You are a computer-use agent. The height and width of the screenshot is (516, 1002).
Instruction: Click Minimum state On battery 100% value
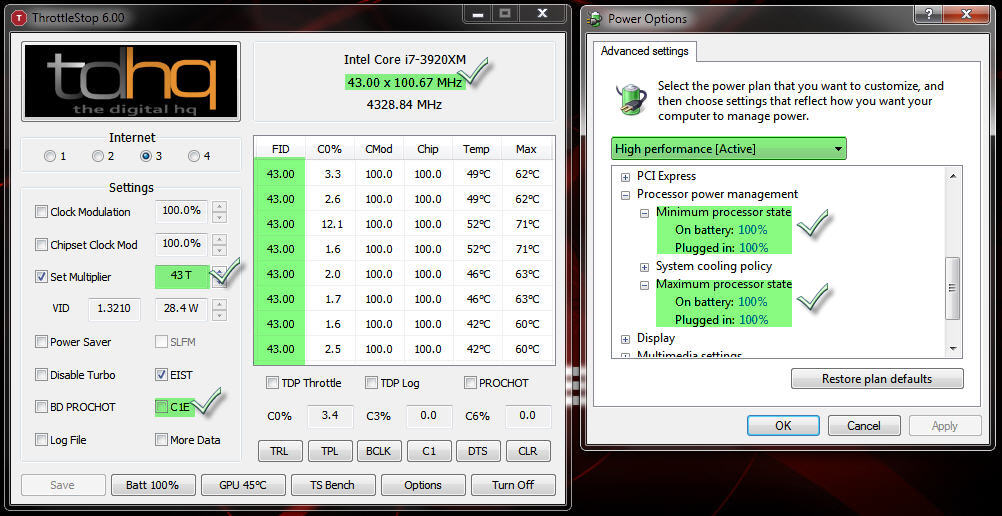(753, 230)
